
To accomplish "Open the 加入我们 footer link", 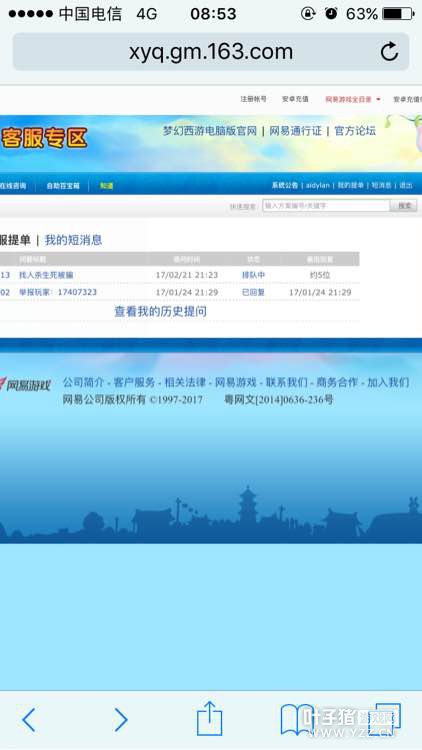I will (388, 382).
